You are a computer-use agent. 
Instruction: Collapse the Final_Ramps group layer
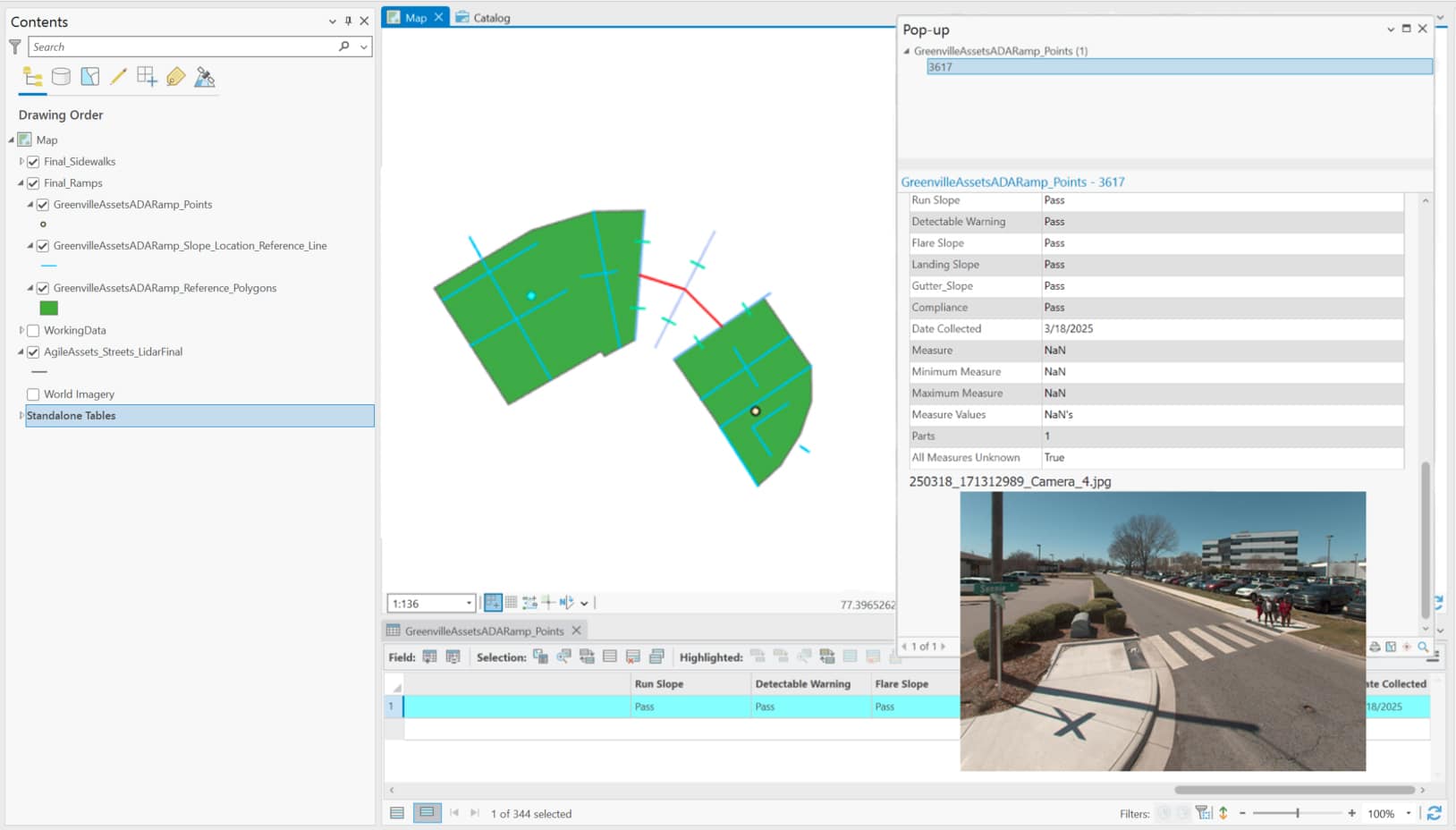coord(21,183)
